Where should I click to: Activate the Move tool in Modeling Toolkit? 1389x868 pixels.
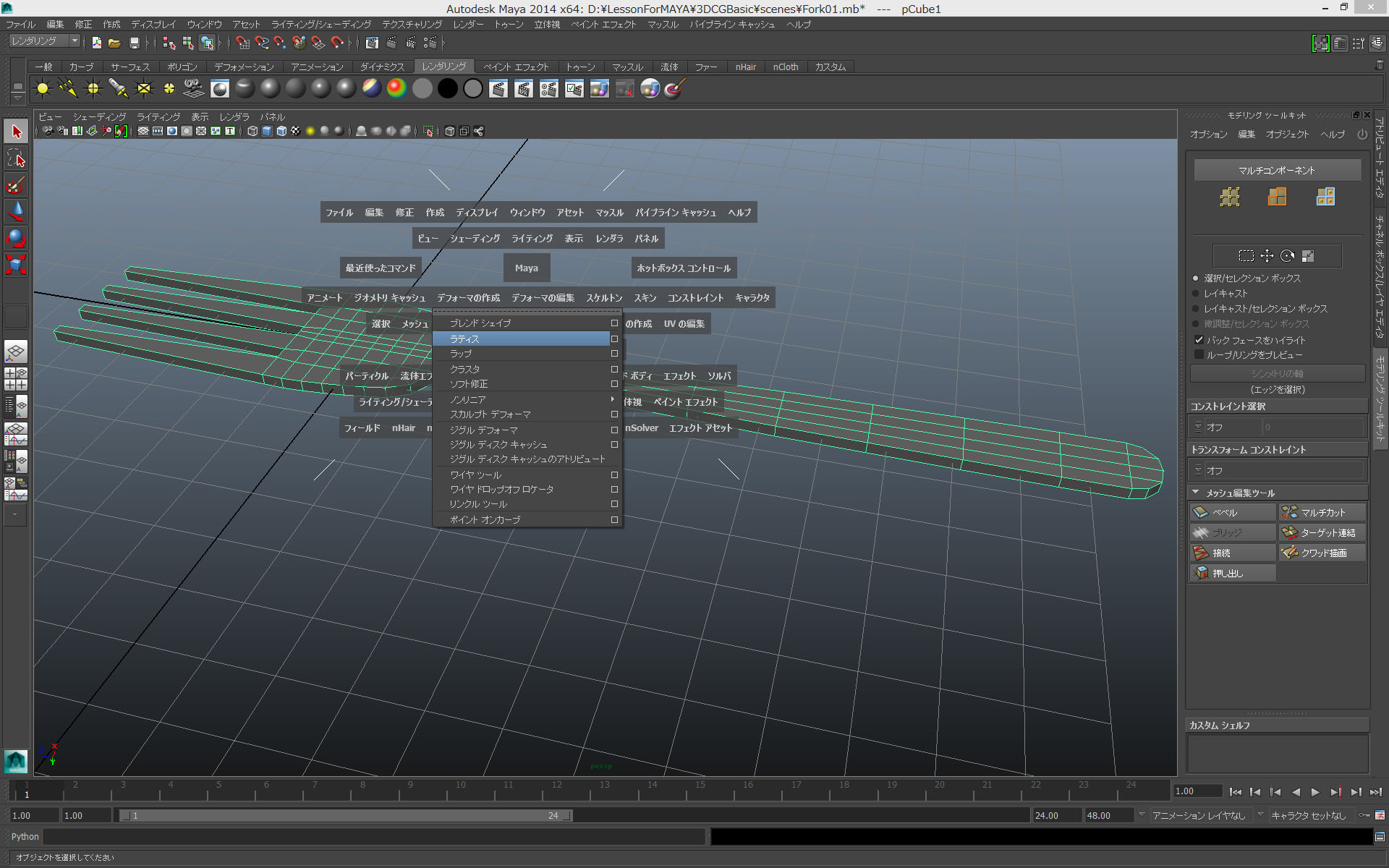pos(1267,255)
